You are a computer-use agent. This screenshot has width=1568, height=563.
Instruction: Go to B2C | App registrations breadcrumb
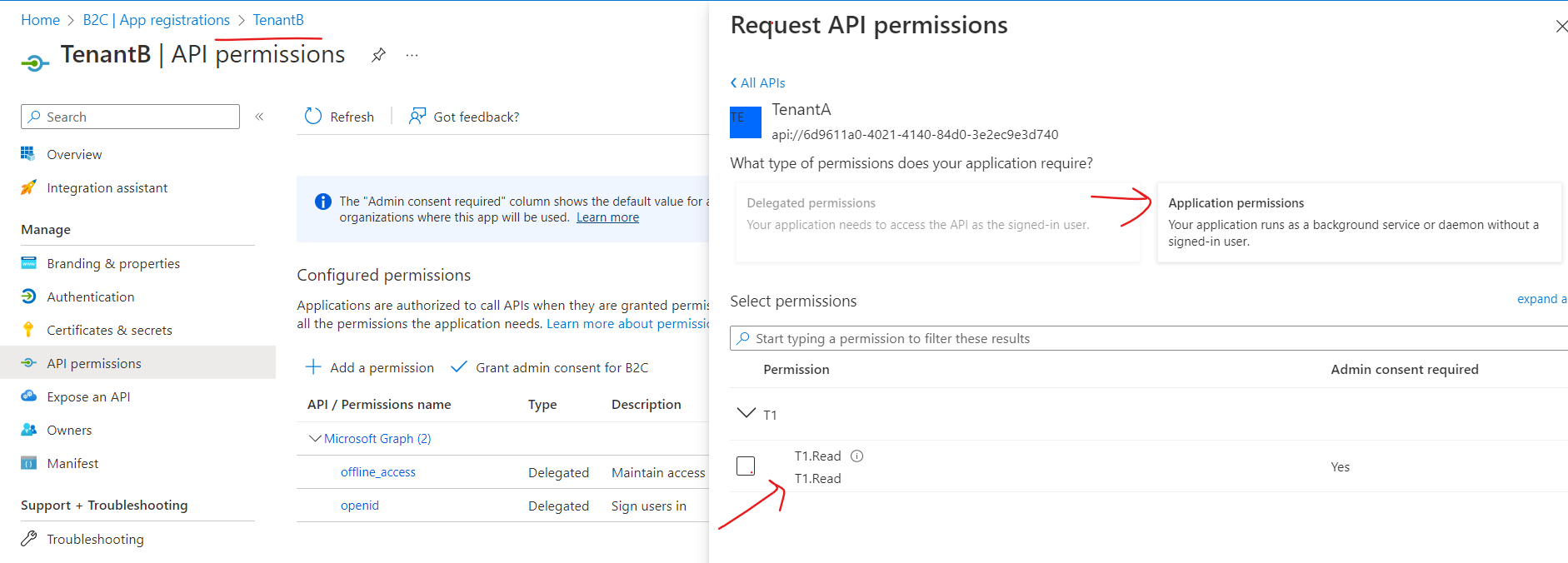pos(157,20)
